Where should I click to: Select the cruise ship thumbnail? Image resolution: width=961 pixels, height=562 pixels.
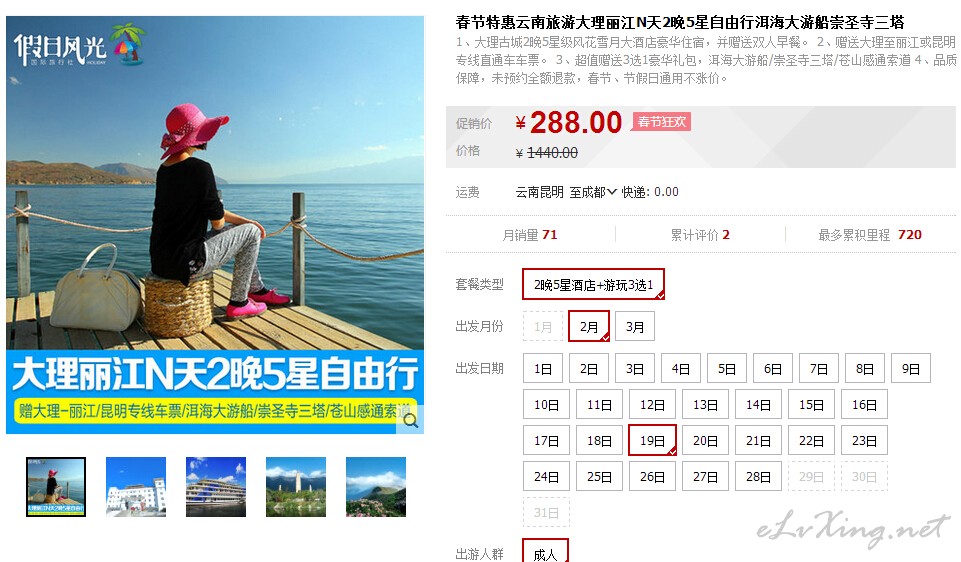click(x=216, y=487)
